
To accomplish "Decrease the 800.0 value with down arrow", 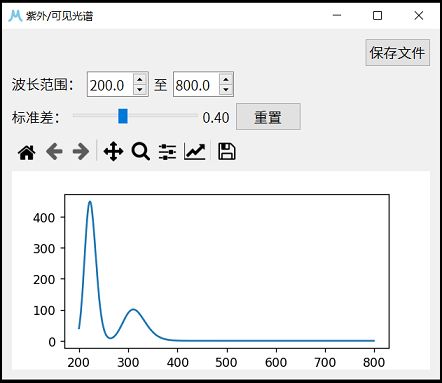I will [226, 90].
